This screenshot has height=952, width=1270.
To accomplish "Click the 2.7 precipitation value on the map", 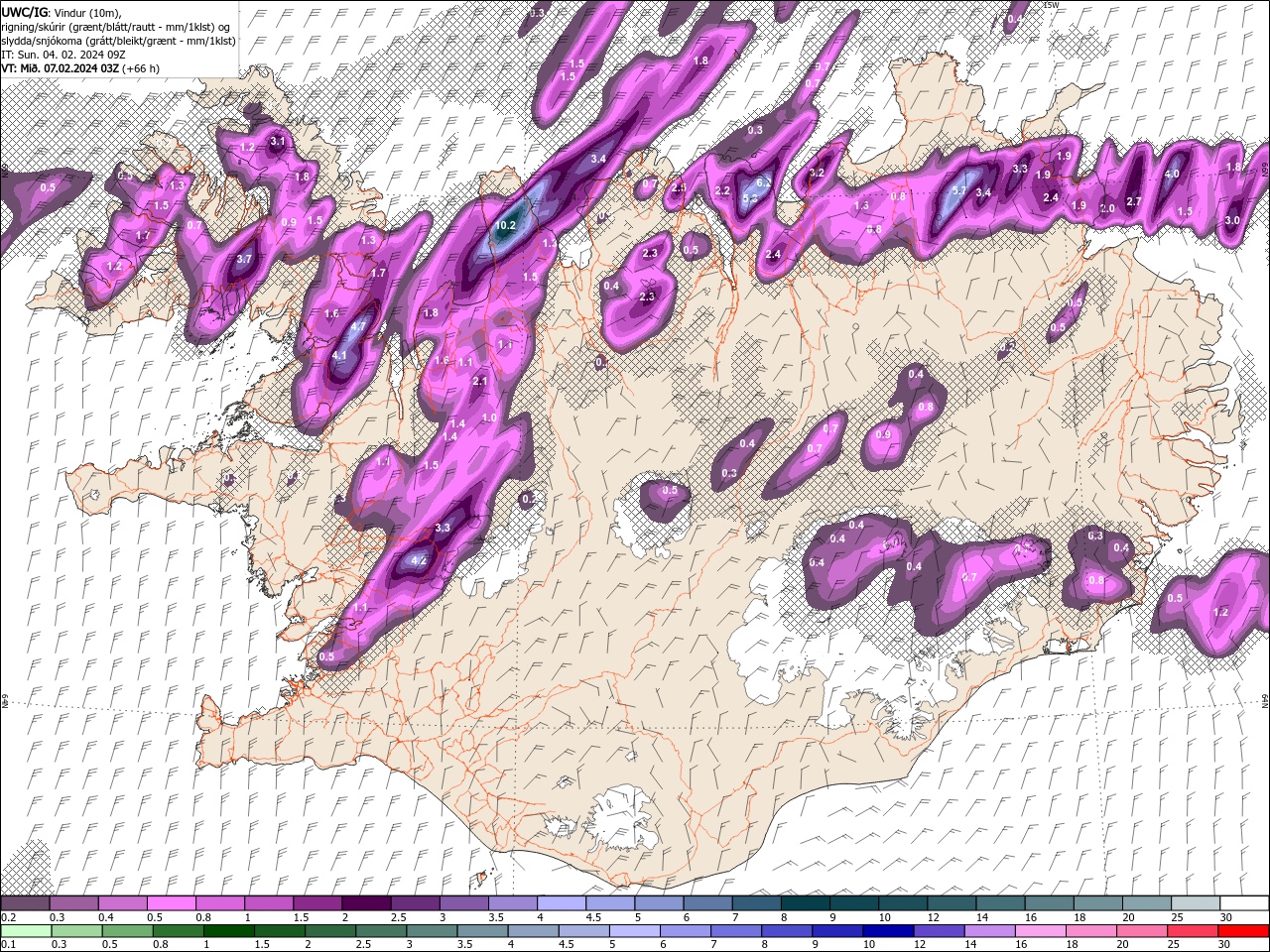I will coord(1135,201).
